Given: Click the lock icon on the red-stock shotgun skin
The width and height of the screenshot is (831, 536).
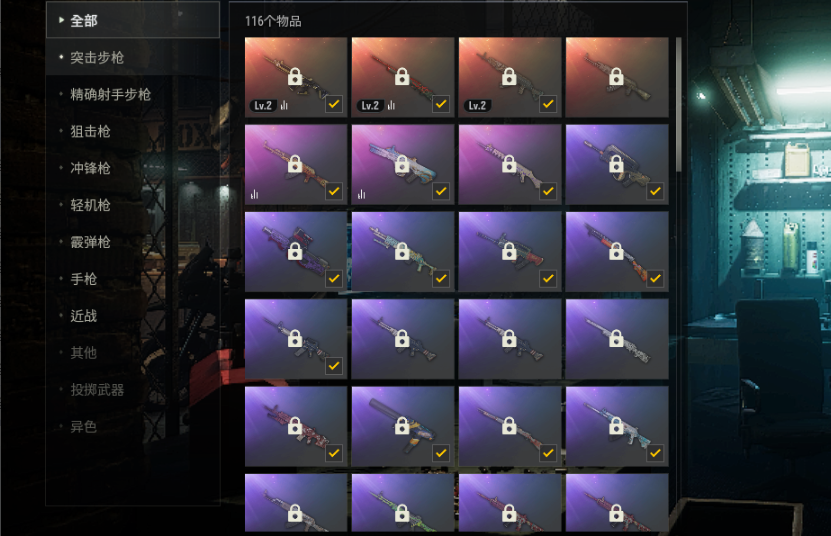Looking at the screenshot, I should (616, 251).
